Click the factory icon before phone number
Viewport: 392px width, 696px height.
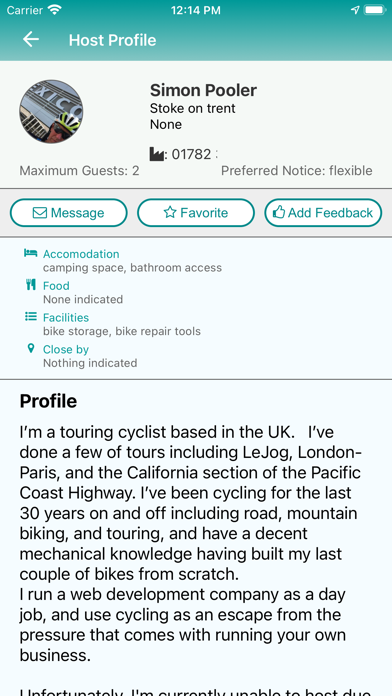click(157, 154)
